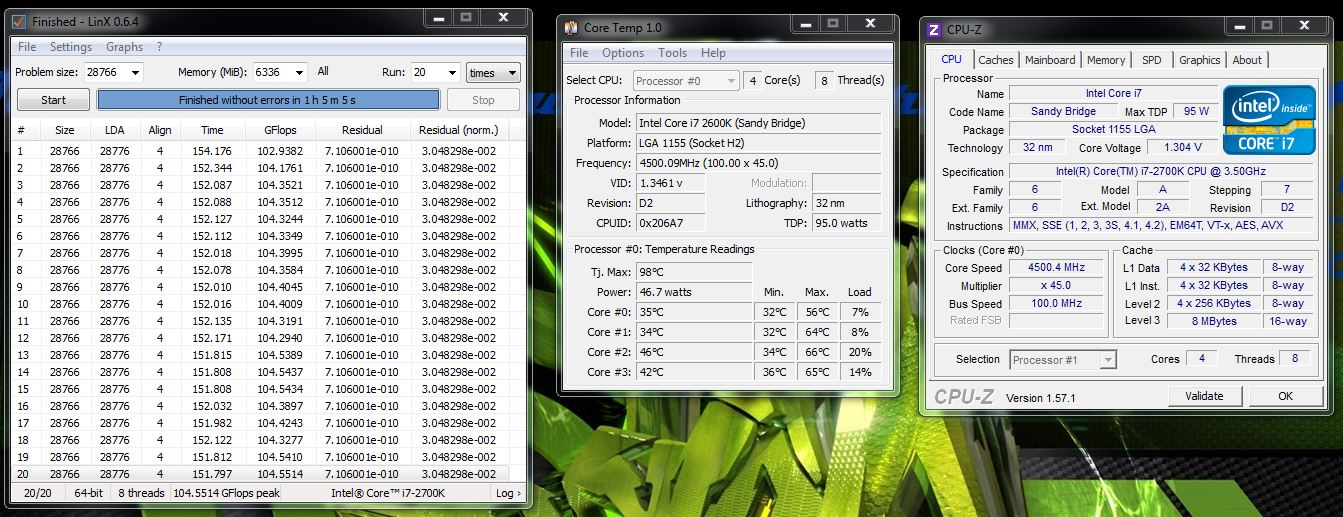The width and height of the screenshot is (1343, 517).
Task: Click the CPU-Z purple Z title icon
Action: pyautogui.click(x=934, y=30)
